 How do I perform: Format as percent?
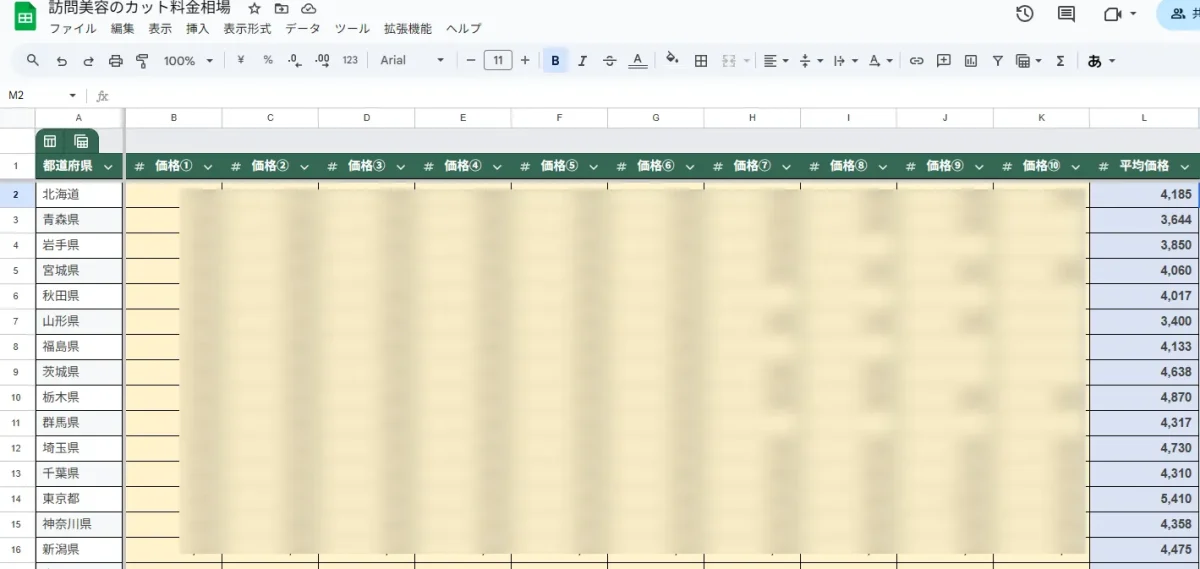point(268,60)
